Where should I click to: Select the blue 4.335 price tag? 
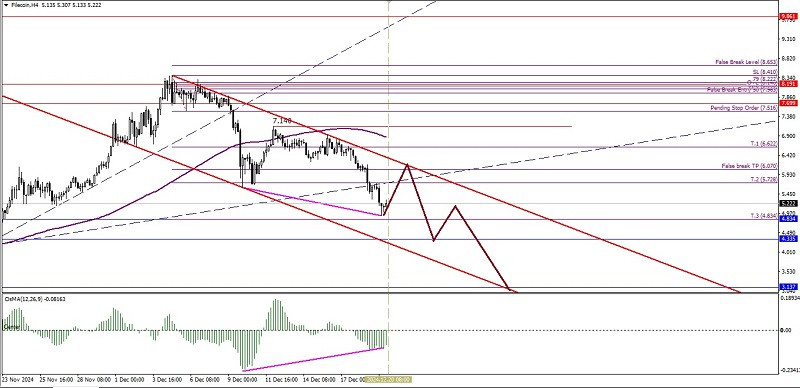coord(788,238)
